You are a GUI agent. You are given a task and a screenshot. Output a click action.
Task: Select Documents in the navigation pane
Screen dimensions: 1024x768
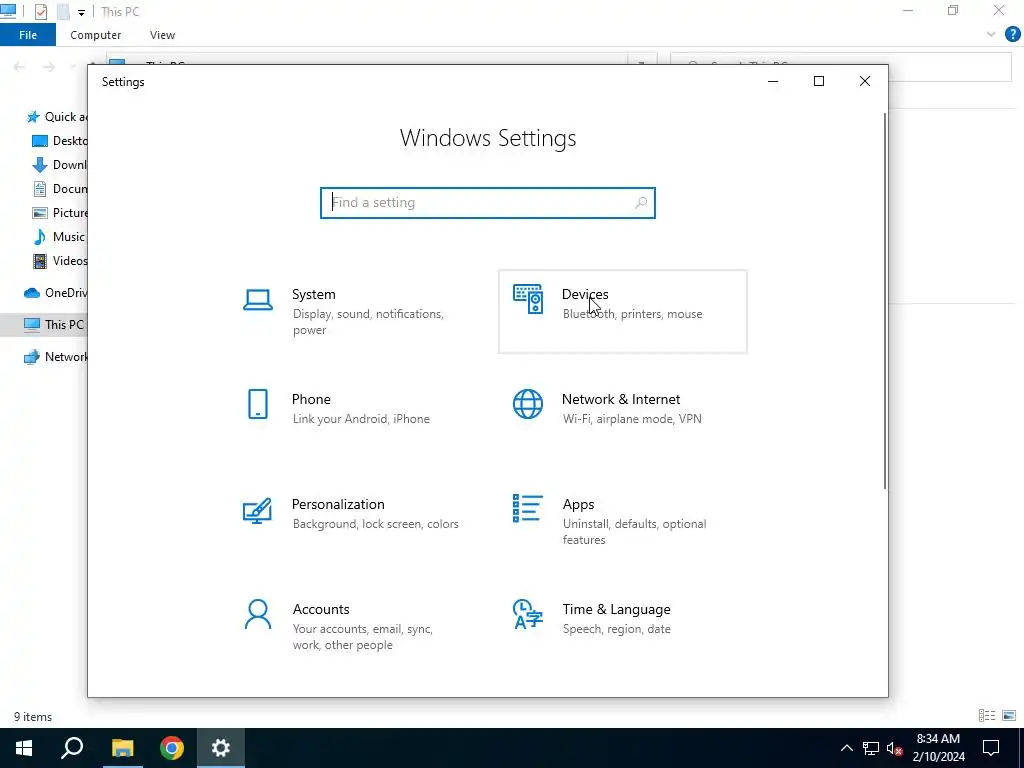tap(59, 189)
